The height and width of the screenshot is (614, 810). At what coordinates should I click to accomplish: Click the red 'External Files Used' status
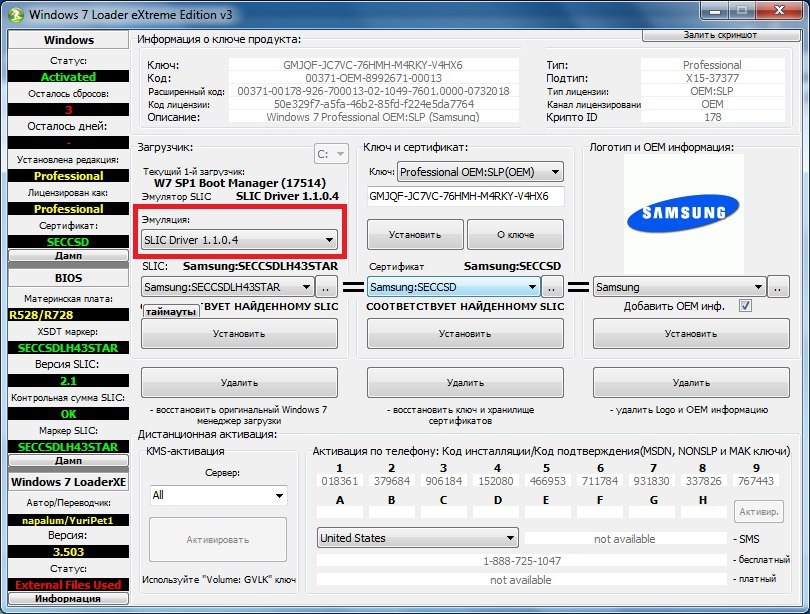coord(68,585)
